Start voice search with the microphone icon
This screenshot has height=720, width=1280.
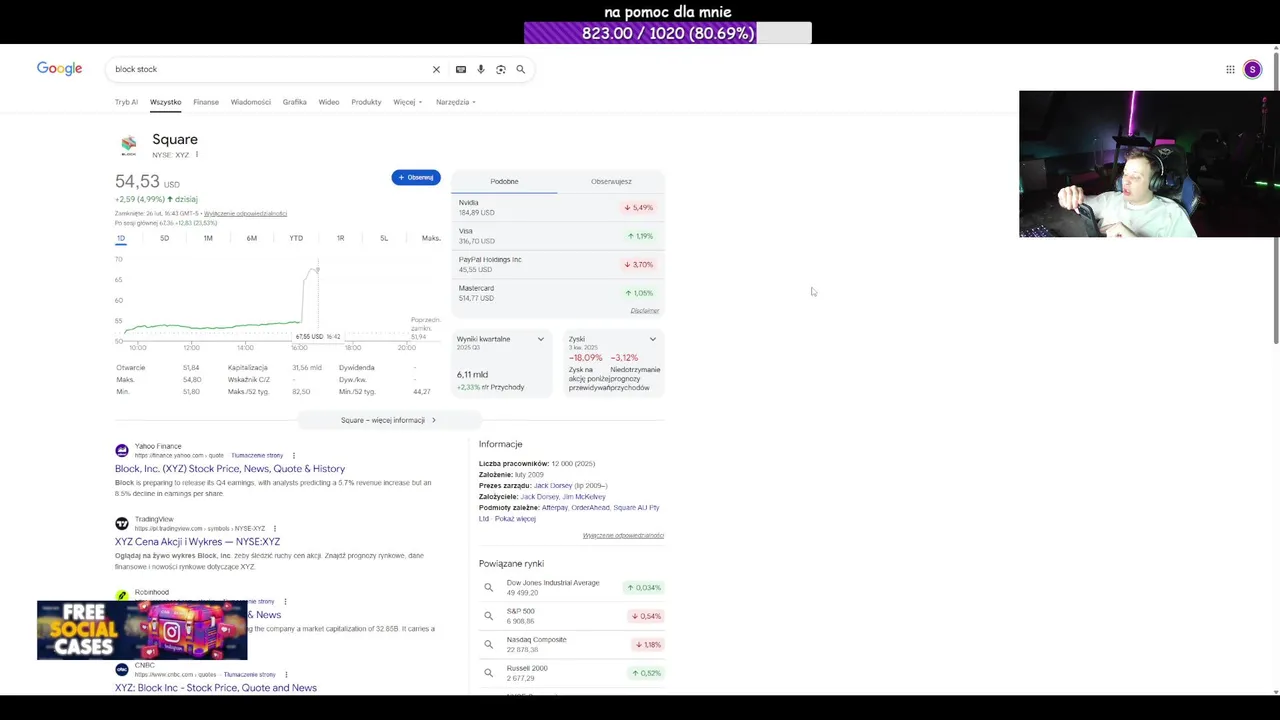pos(481,69)
